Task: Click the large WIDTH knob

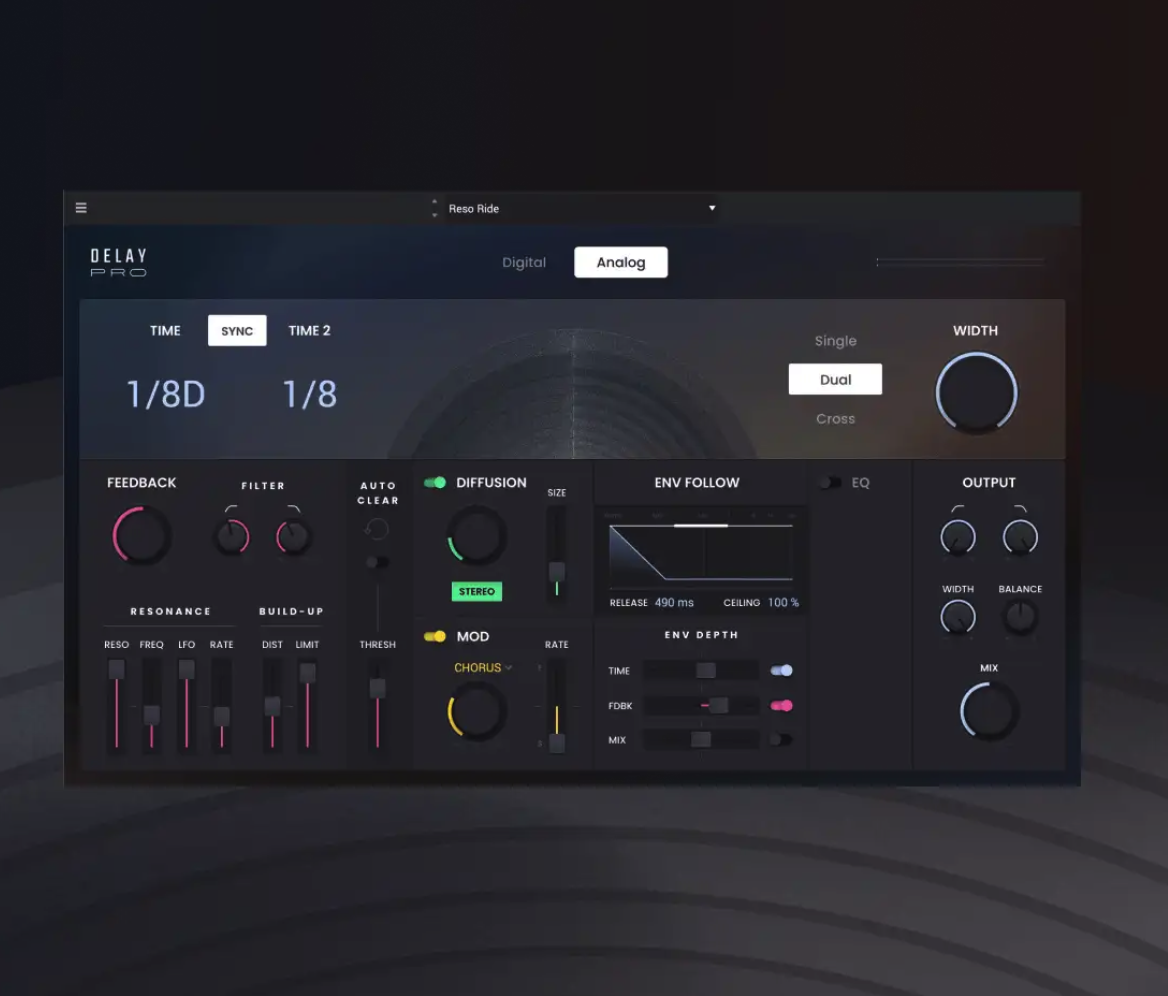Action: [976, 393]
